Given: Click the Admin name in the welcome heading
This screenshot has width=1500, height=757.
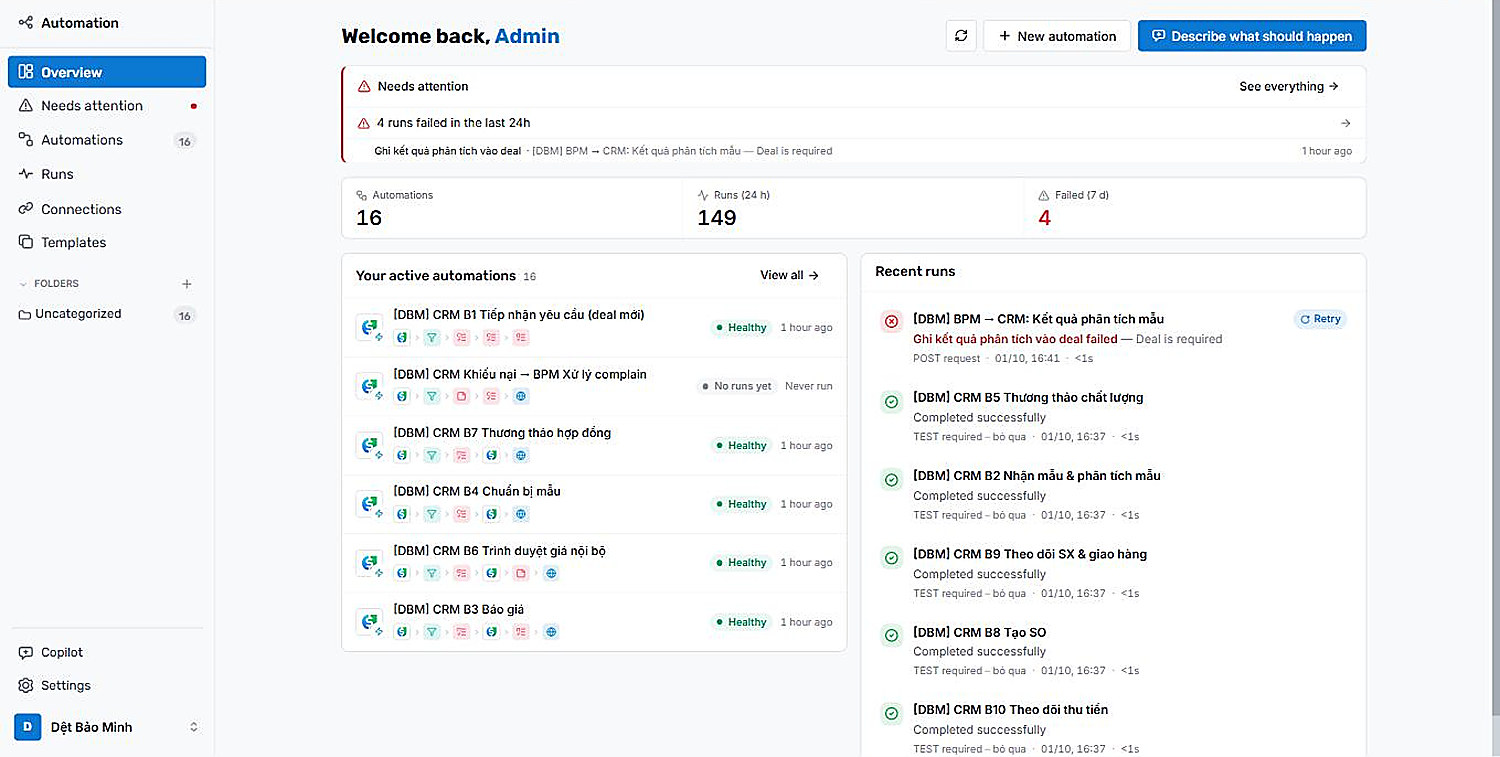Looking at the screenshot, I should click(527, 36).
